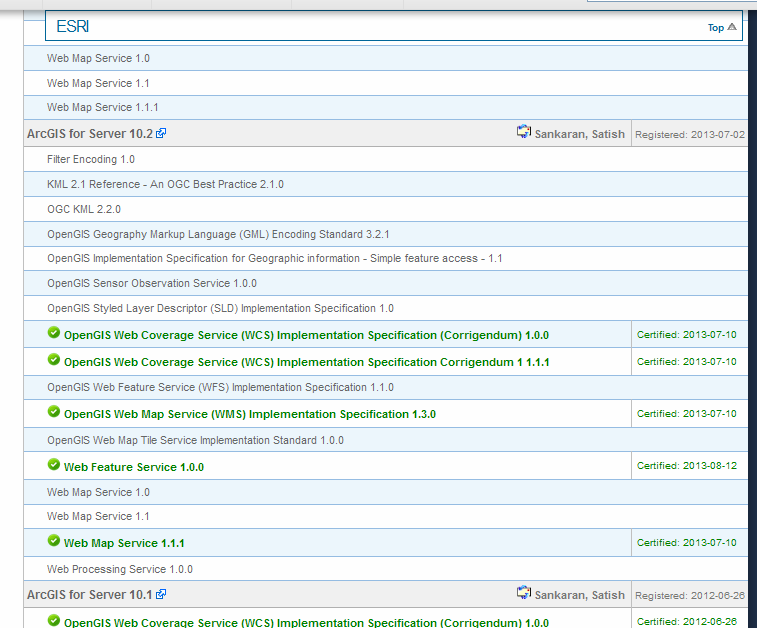Click Certified 2013-07-10 beside WCS Corrigendum 1 1.1.1
The width and height of the screenshot is (757, 628).
point(687,362)
